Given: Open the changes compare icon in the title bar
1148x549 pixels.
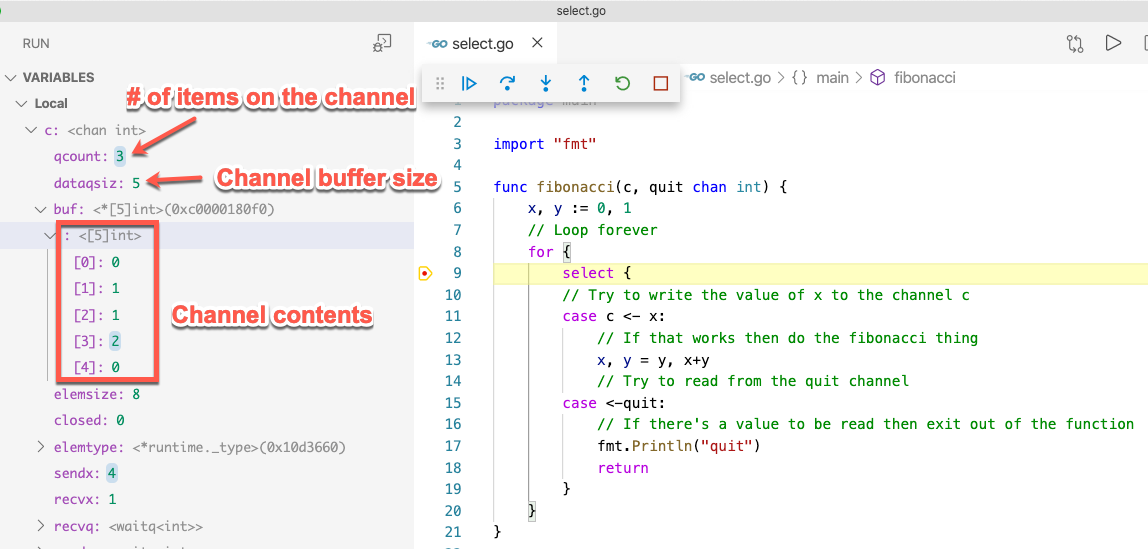Looking at the screenshot, I should [1075, 43].
